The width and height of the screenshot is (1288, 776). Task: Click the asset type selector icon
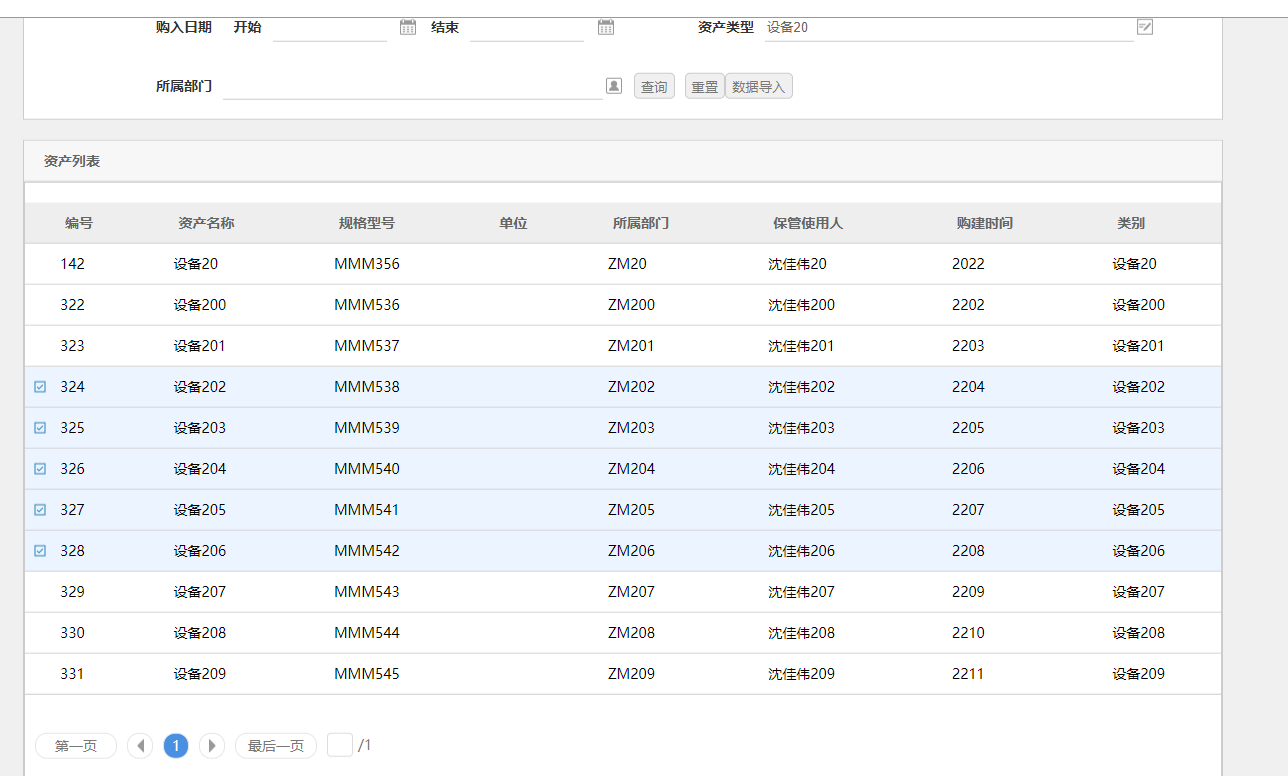click(1145, 27)
